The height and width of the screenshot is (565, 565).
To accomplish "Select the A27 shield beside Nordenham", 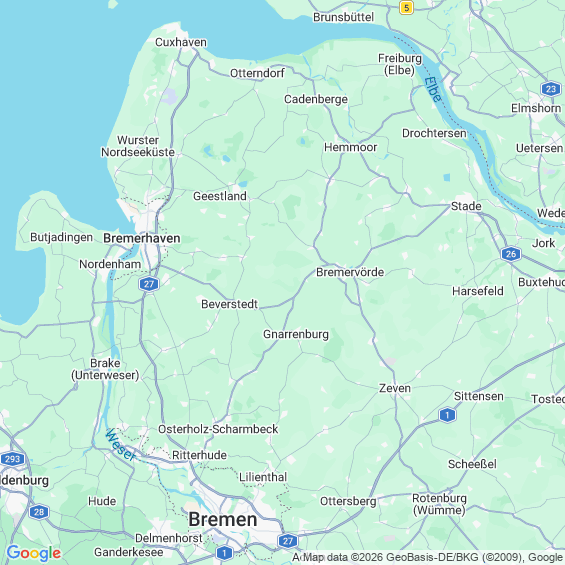I will coord(149,284).
